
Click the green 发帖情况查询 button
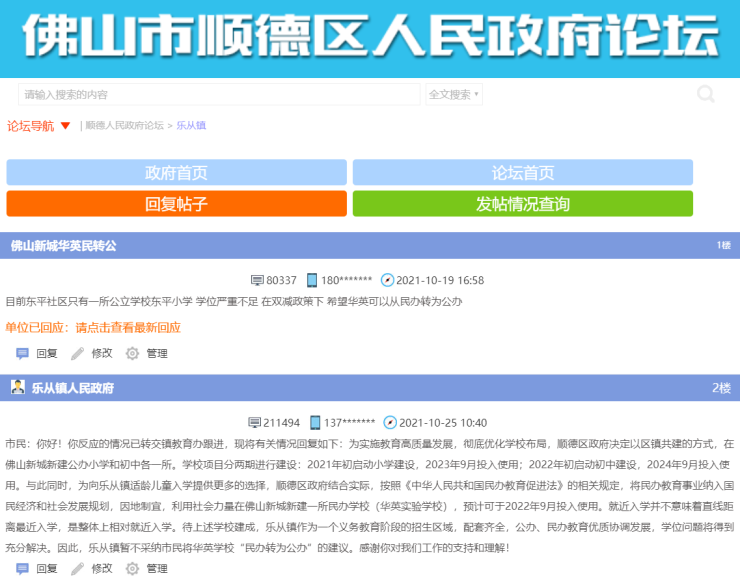pos(522,204)
